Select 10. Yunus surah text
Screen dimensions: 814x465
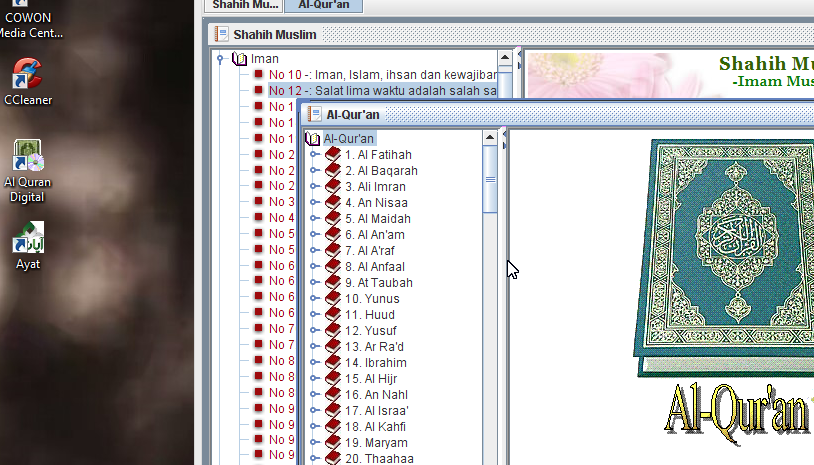[x=372, y=299]
